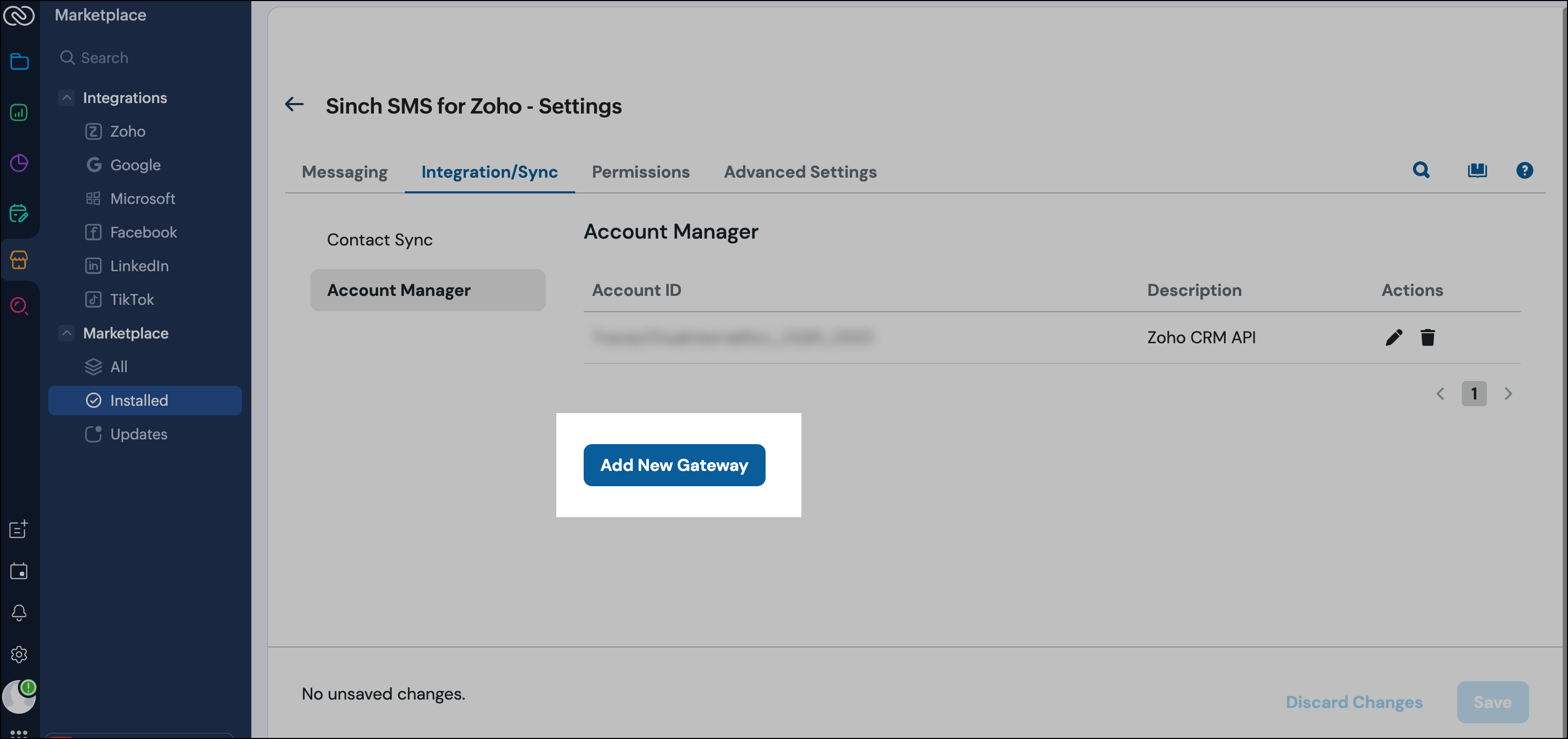Click the question mark help icon
This screenshot has width=1568, height=739.
pos(1525,170)
